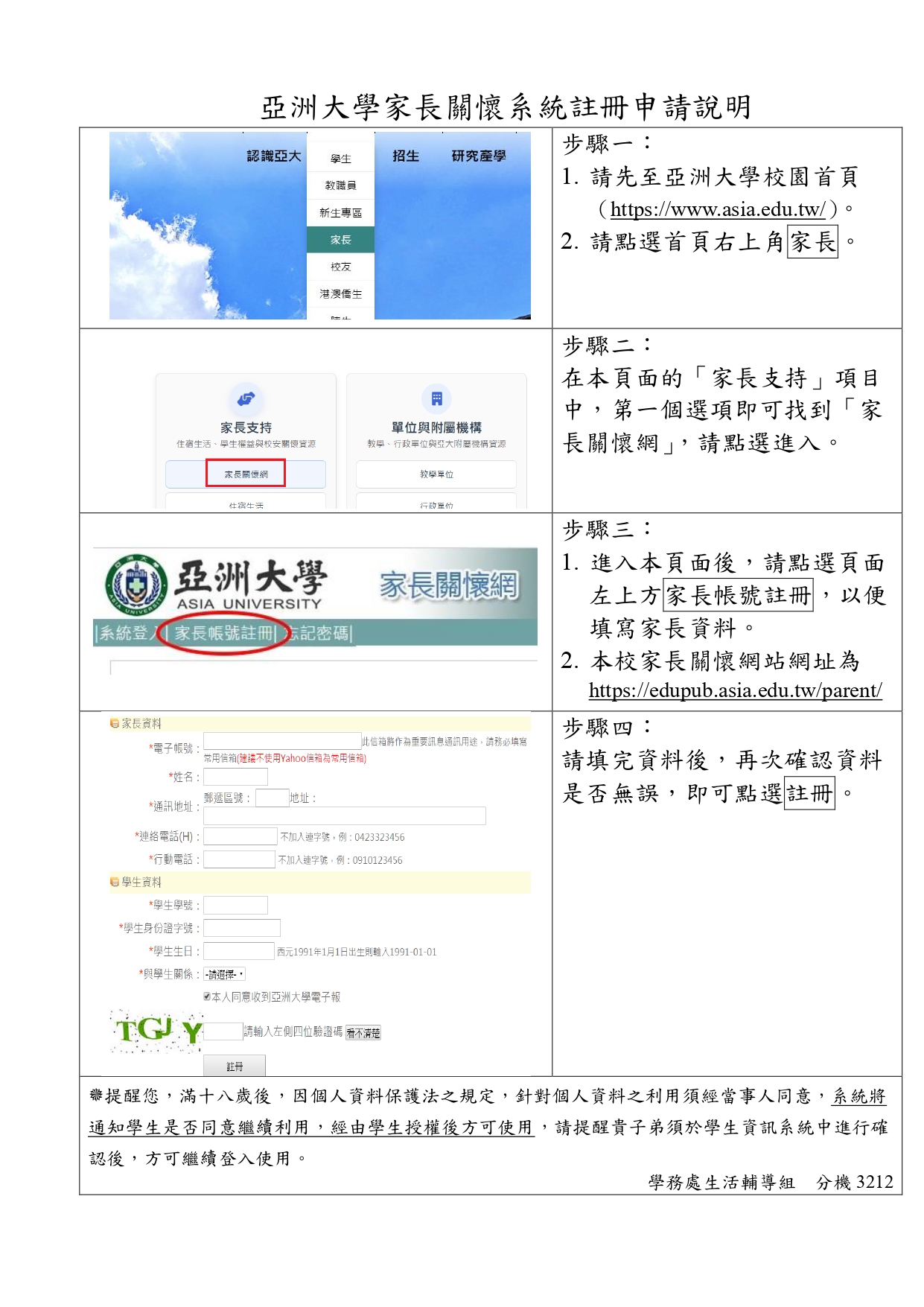The width and height of the screenshot is (924, 1307).
Task: Click the 電子帳號 input field
Action: coord(282,741)
